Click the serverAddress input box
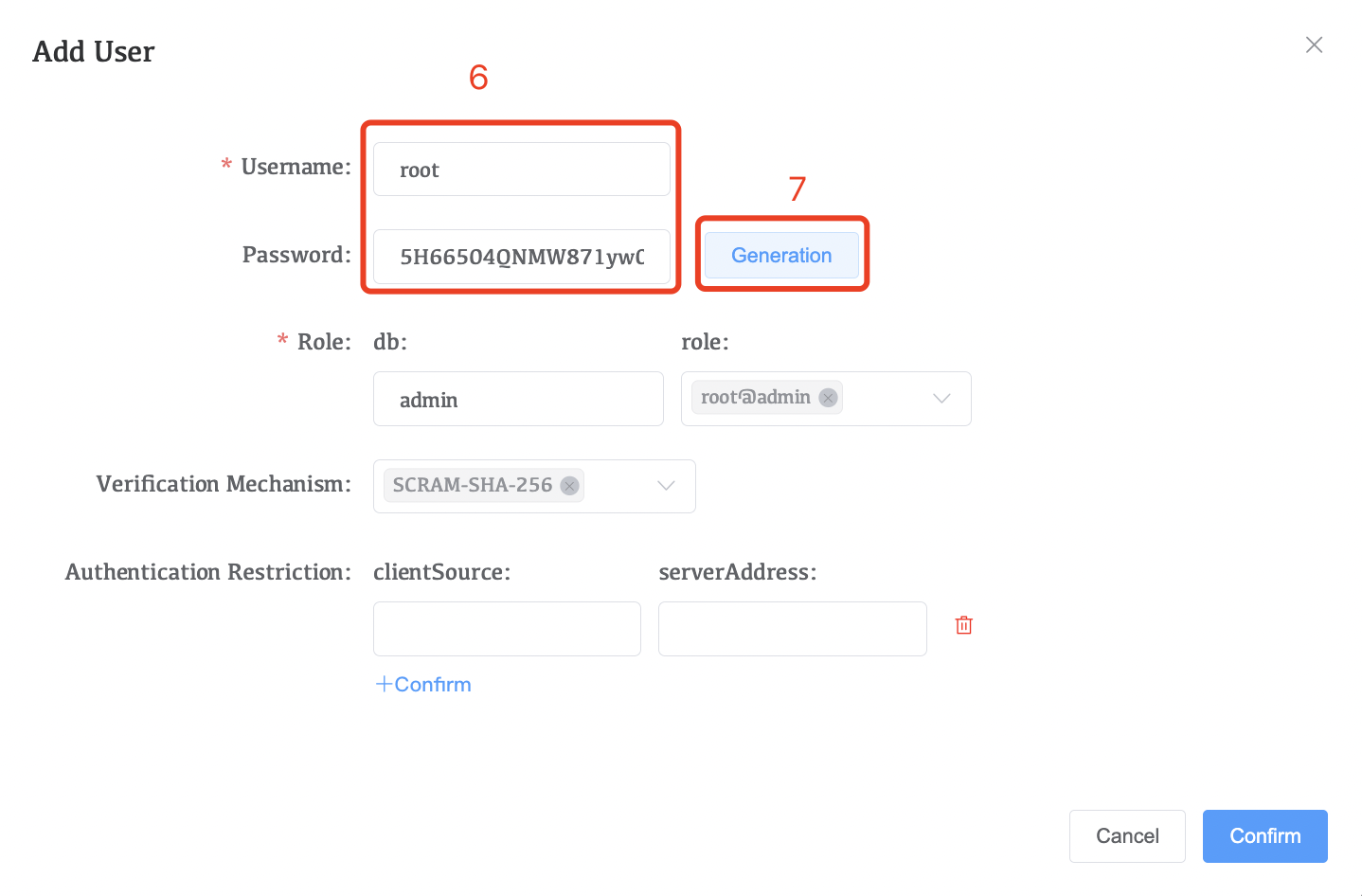1362x896 pixels. [x=792, y=629]
